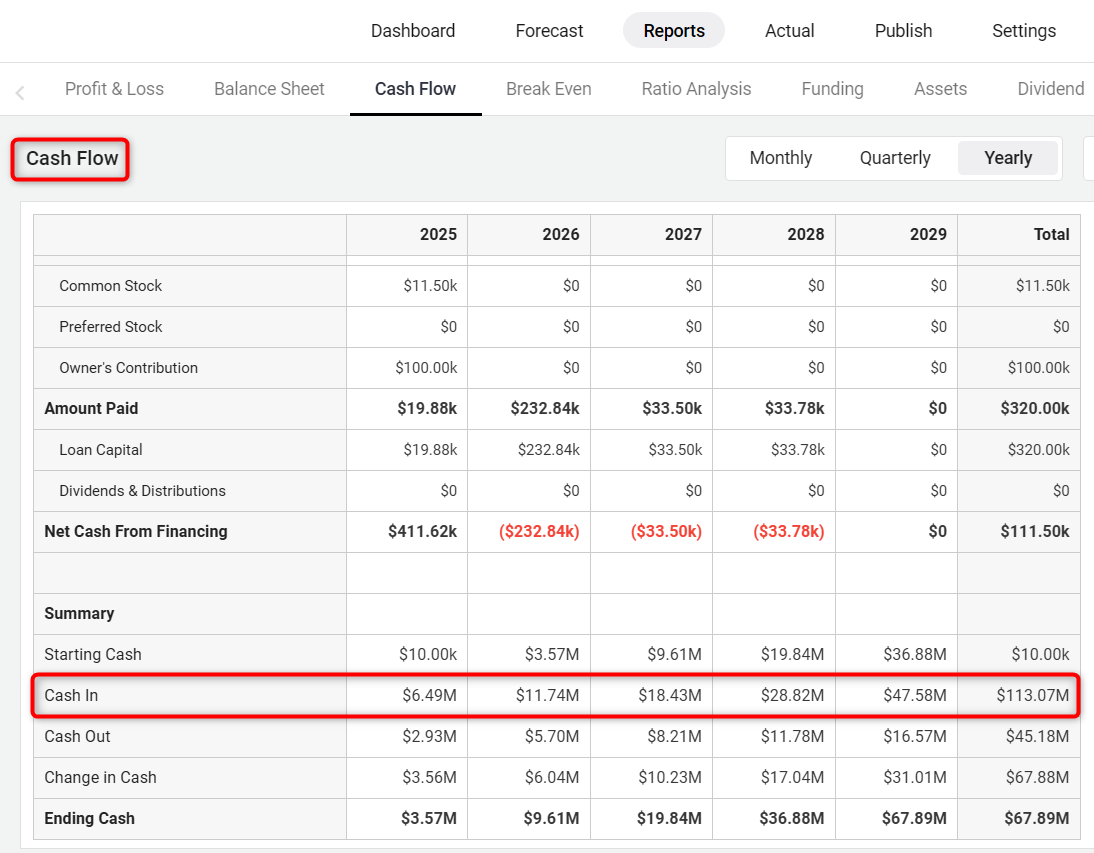The height and width of the screenshot is (853, 1094).
Task: Click Change in Cash 2029 value $31.01M
Action: (915, 778)
